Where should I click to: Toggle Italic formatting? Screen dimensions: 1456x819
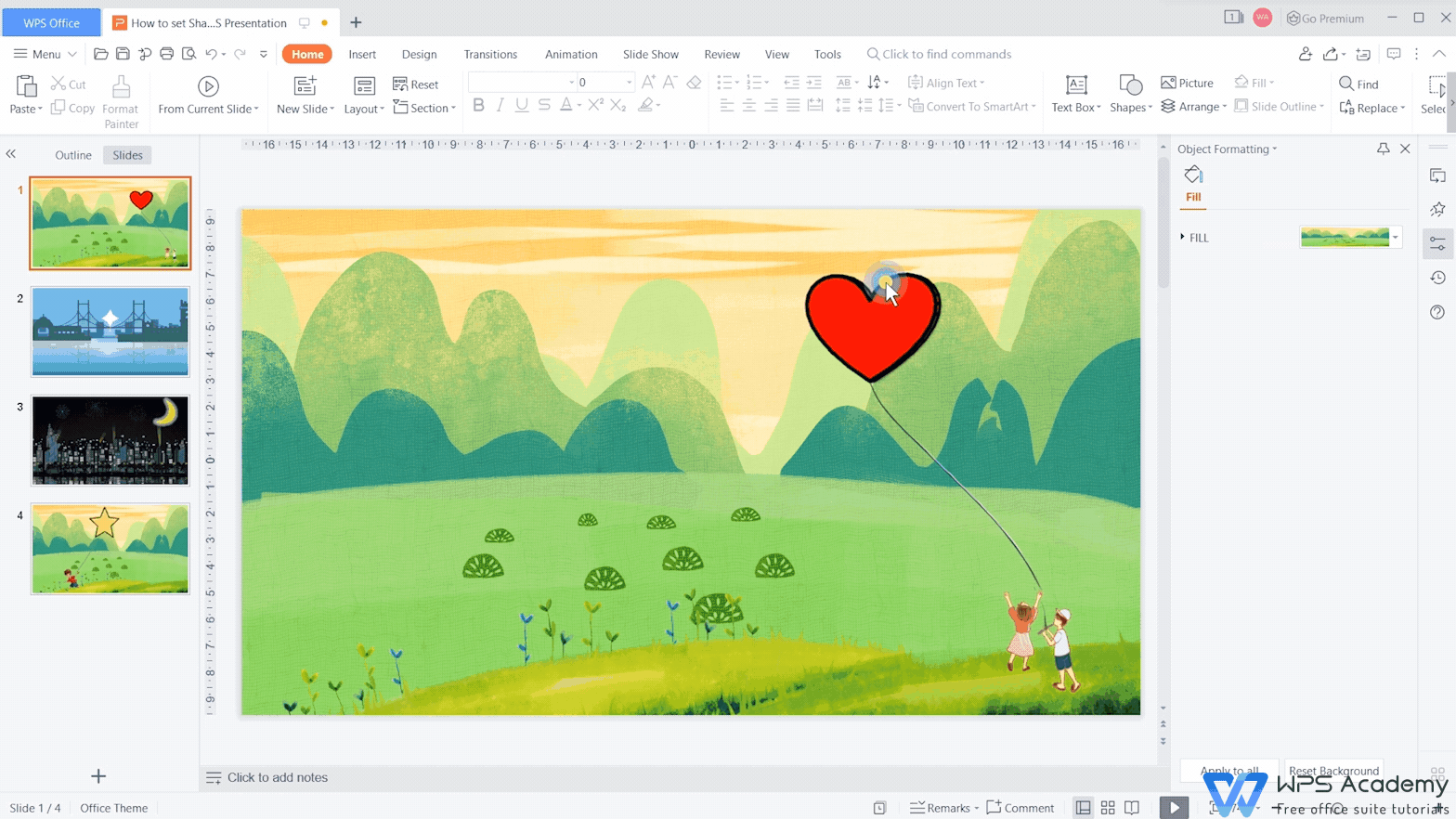point(500,106)
